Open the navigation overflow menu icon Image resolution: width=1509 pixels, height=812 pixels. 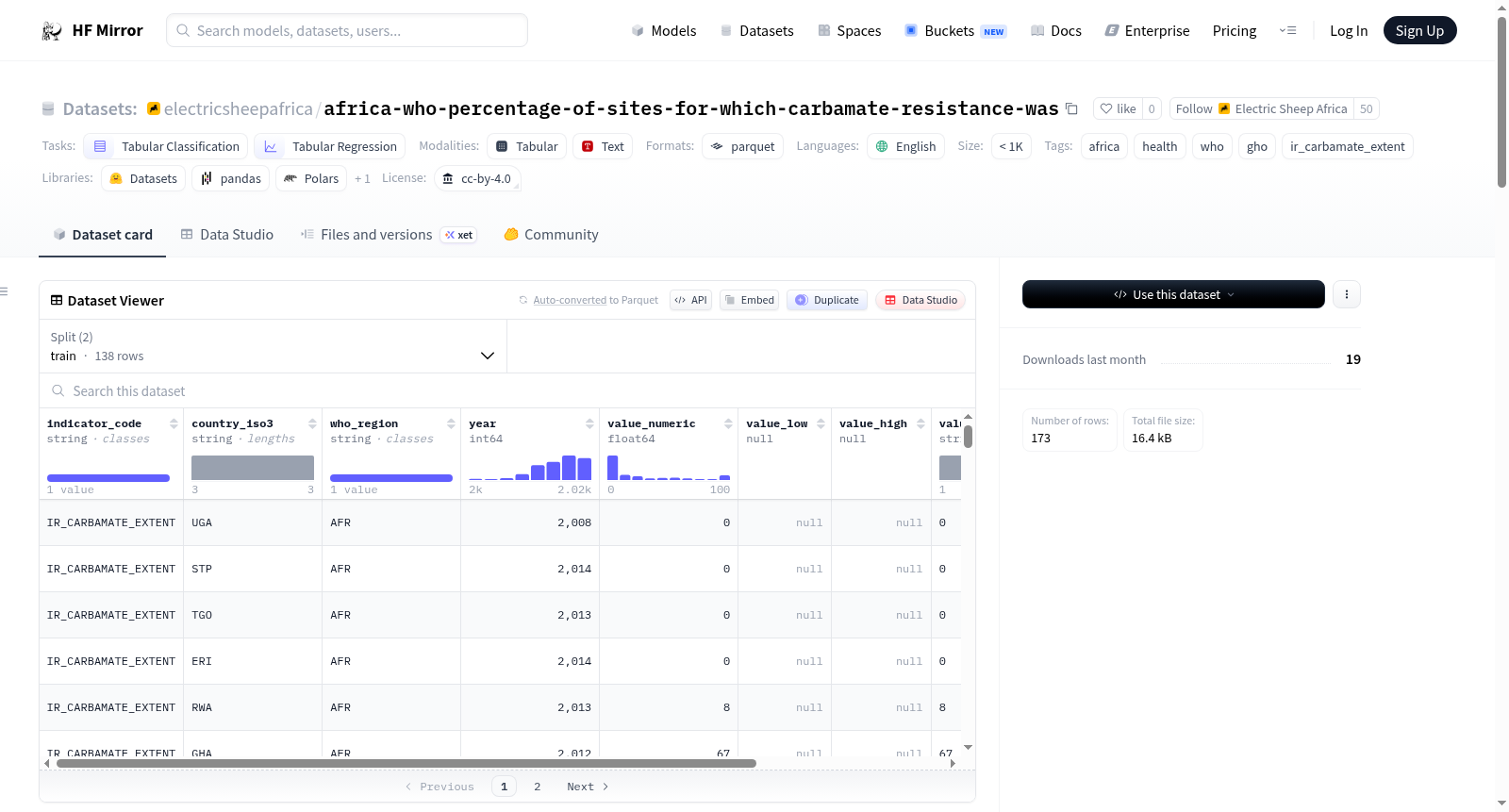pyautogui.click(x=1287, y=30)
